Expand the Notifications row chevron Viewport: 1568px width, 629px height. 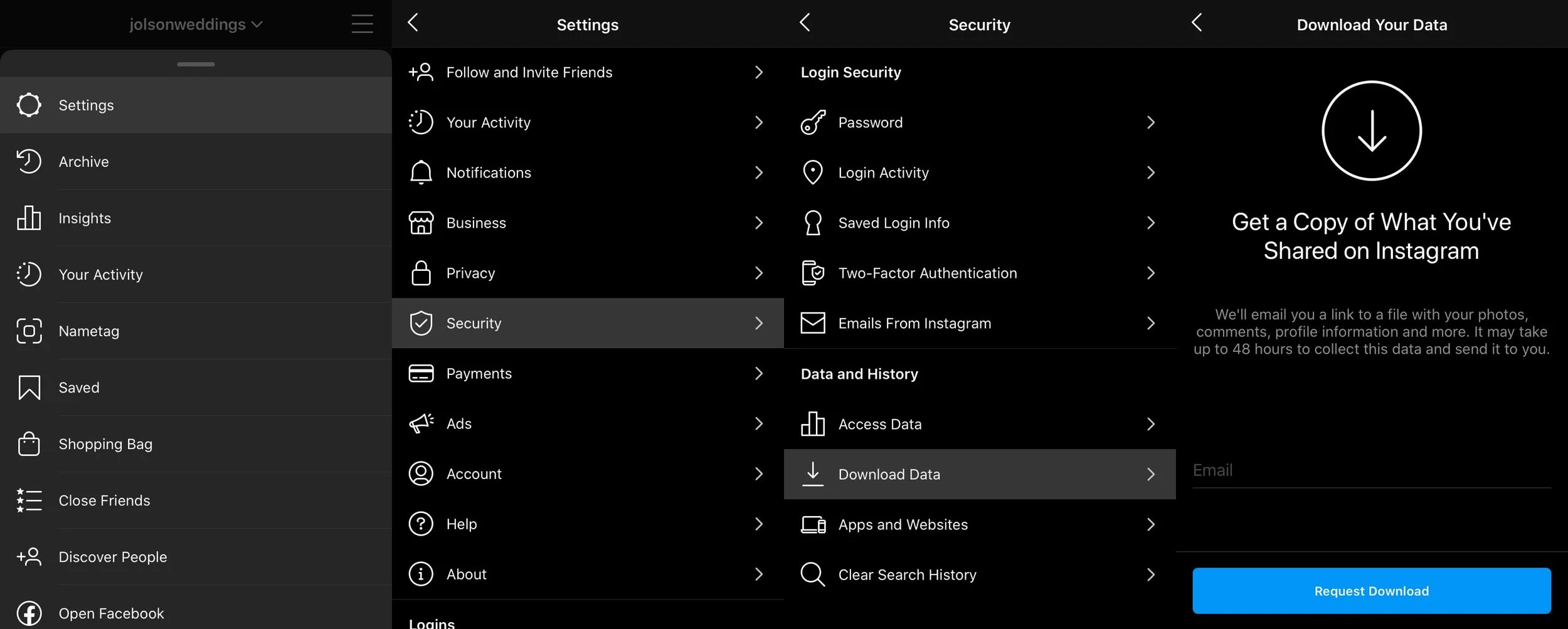[758, 172]
